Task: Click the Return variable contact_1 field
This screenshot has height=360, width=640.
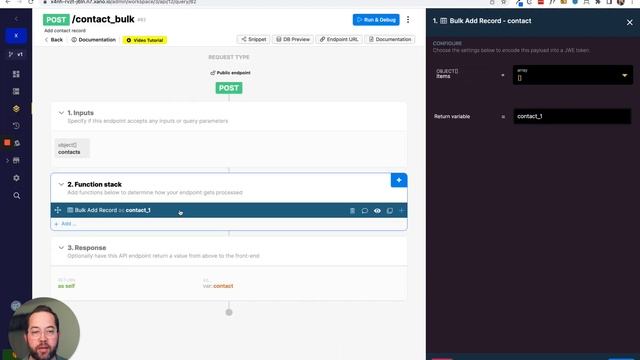Action: (572, 116)
